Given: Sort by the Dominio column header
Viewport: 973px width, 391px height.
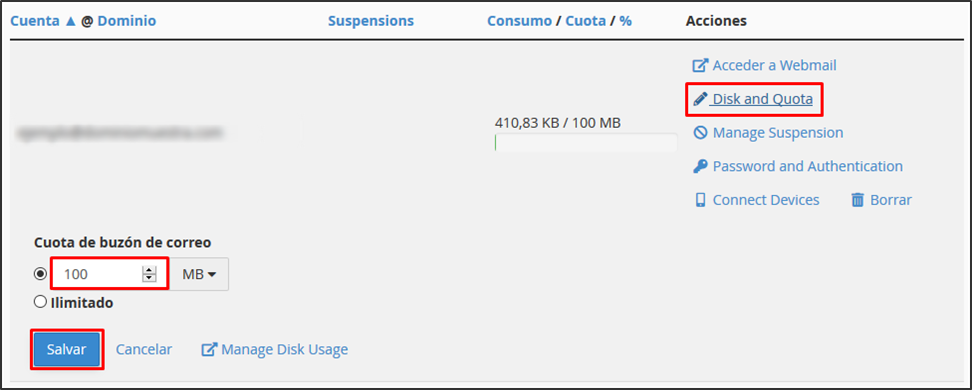Looking at the screenshot, I should click(x=127, y=21).
